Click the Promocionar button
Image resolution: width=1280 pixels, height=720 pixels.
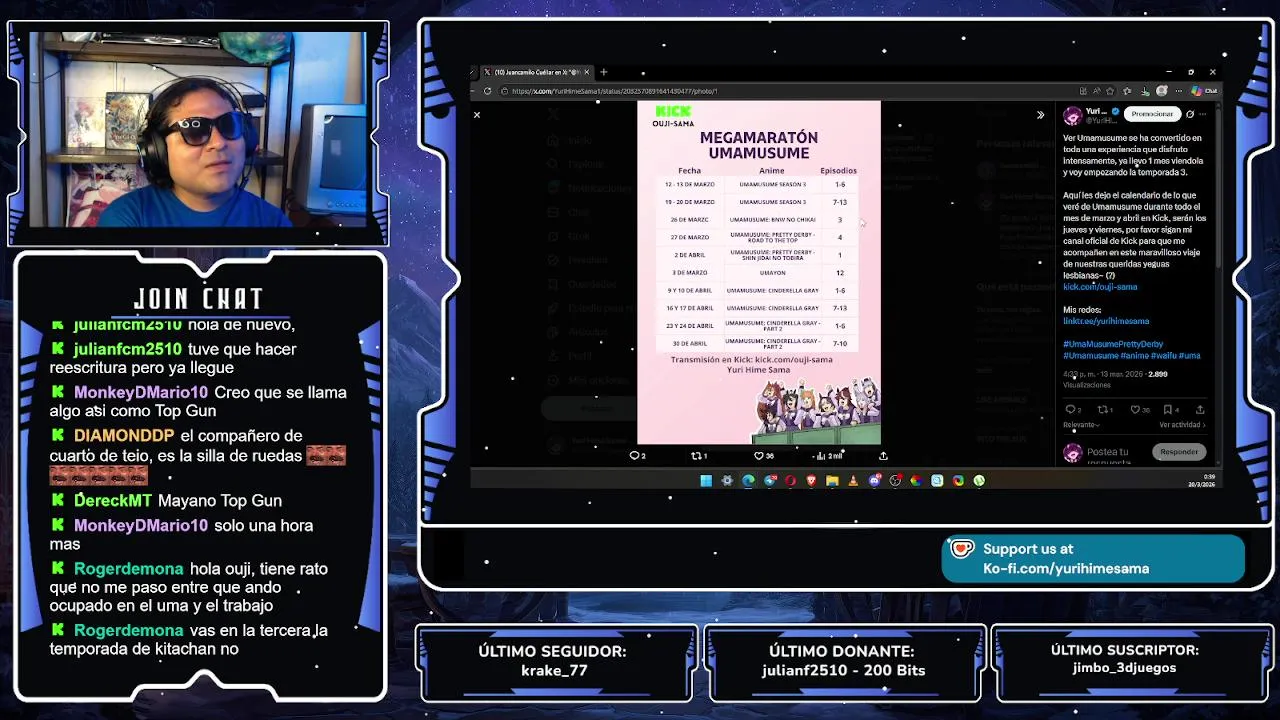(x=1152, y=114)
